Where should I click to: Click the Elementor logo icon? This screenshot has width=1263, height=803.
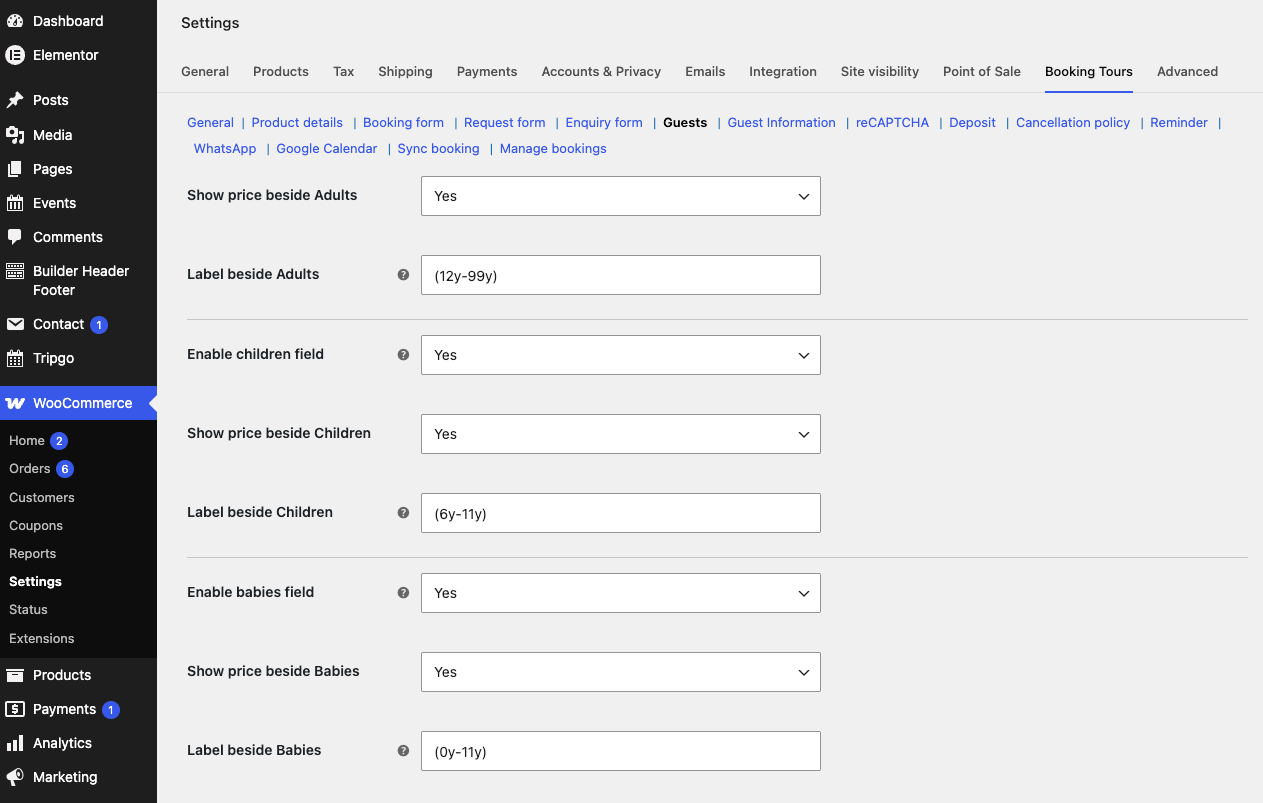pos(15,55)
